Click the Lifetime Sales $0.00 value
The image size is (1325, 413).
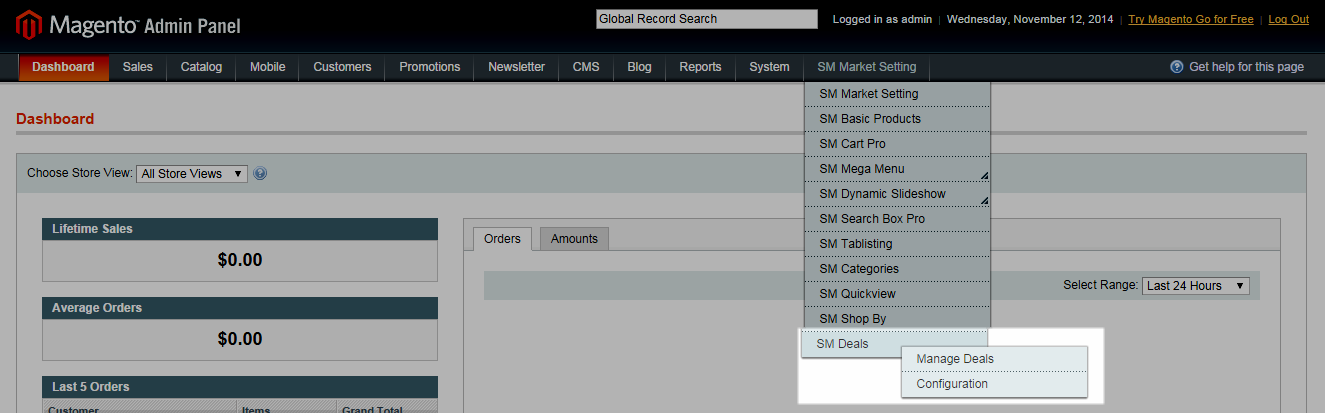240,260
